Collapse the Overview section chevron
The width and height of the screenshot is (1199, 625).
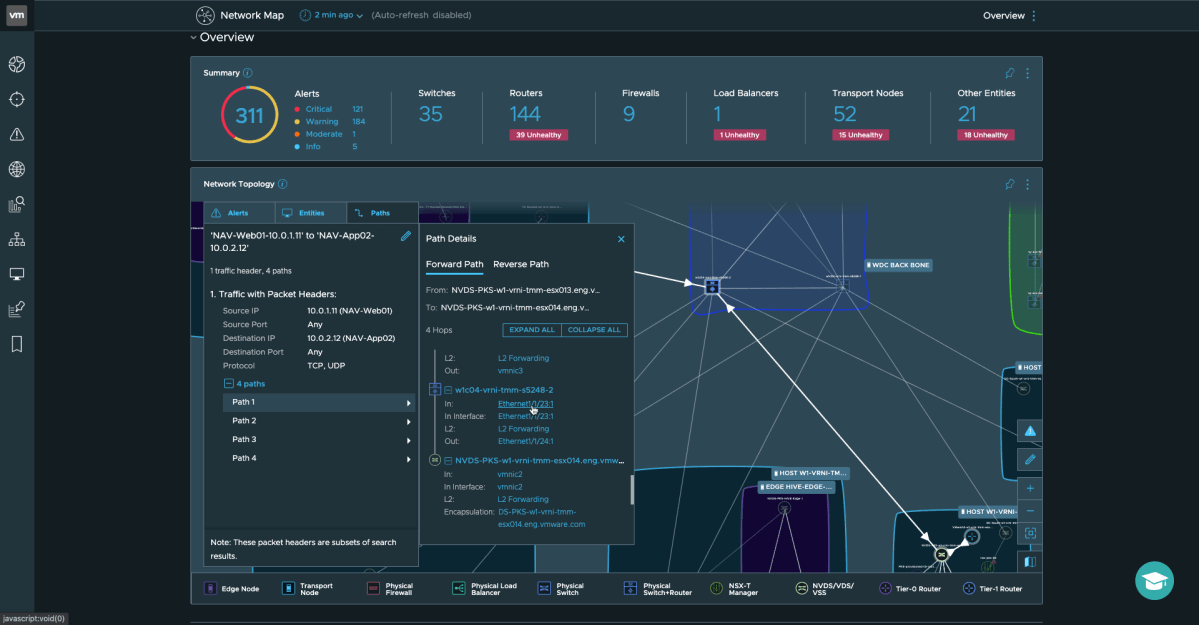[193, 37]
